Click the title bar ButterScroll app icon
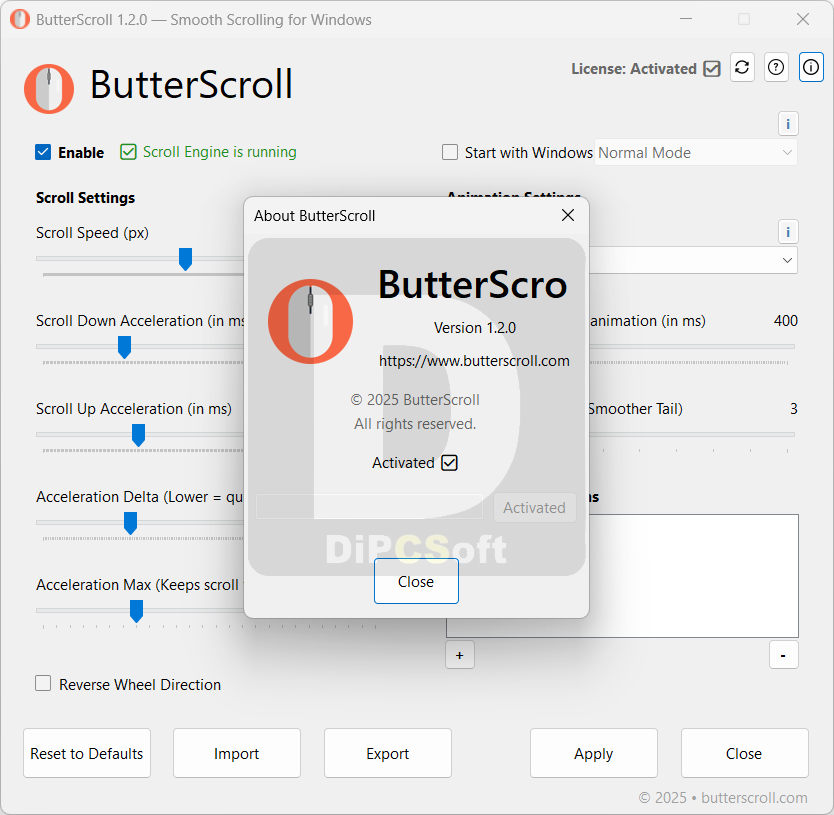 (20, 20)
